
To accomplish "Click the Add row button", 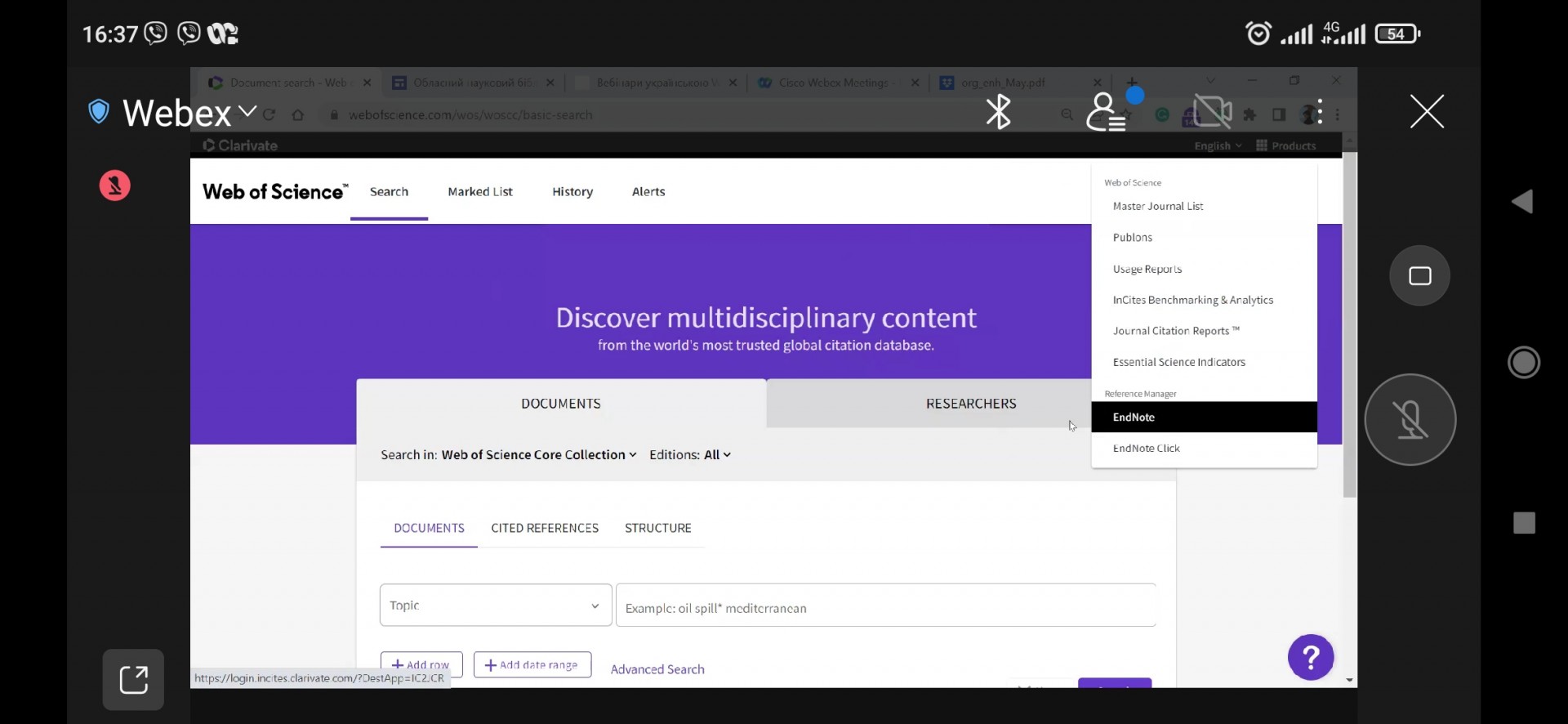I will point(421,665).
